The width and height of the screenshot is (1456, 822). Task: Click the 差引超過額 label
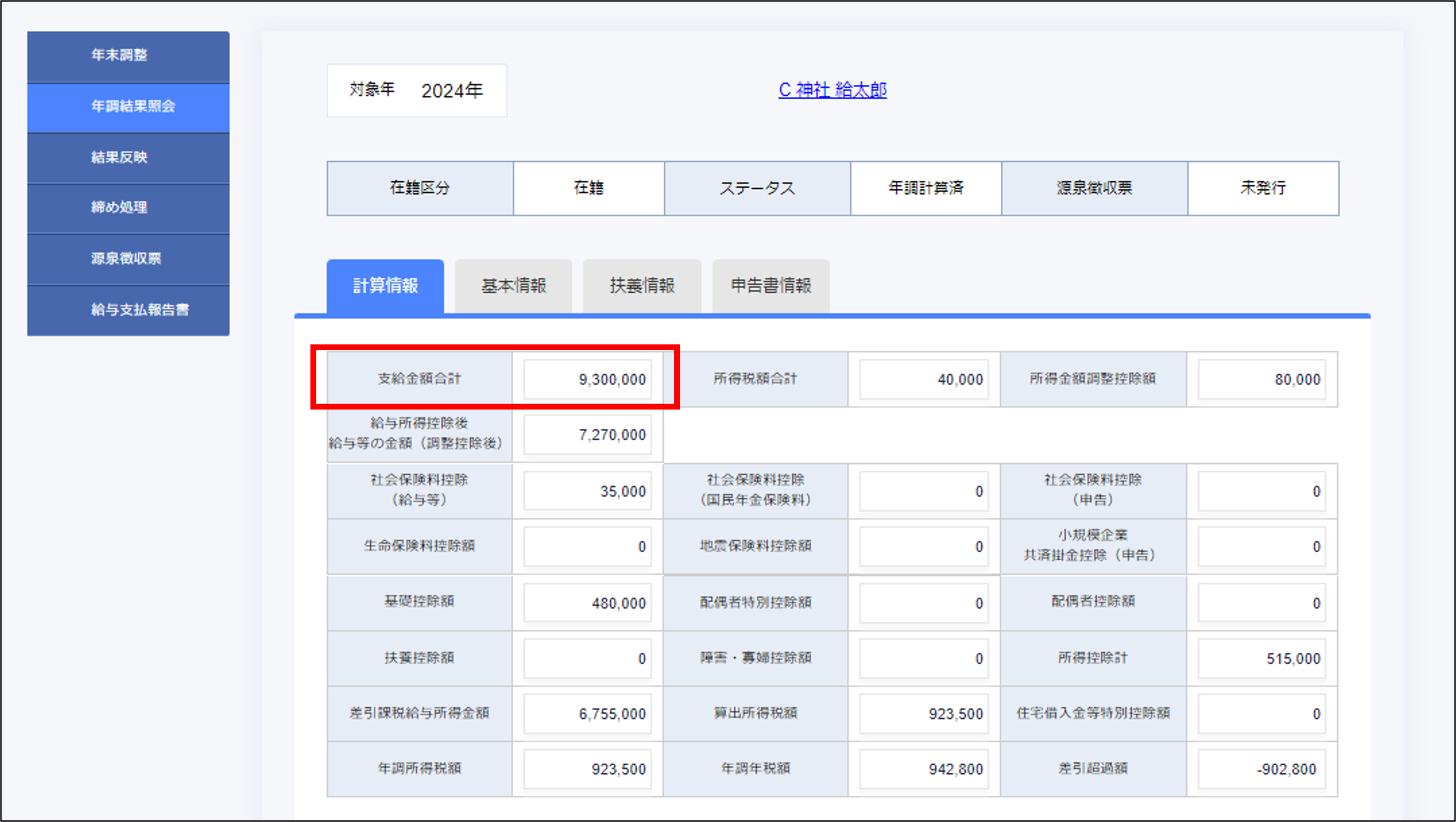point(1093,769)
